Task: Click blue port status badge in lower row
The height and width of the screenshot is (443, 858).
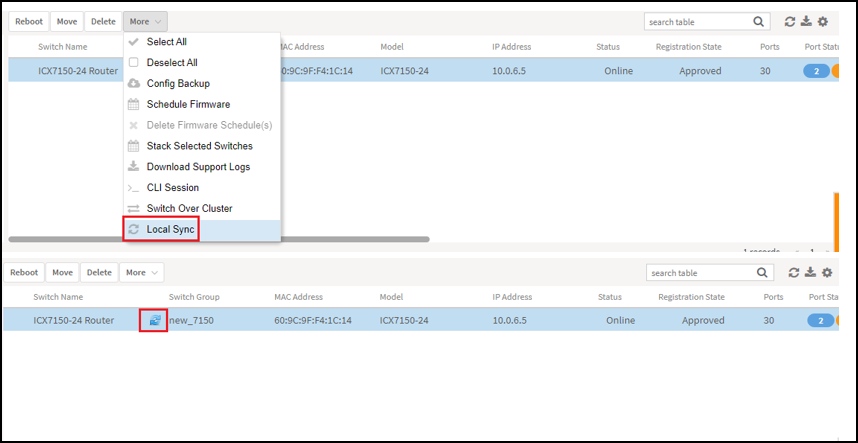Action: (x=820, y=320)
